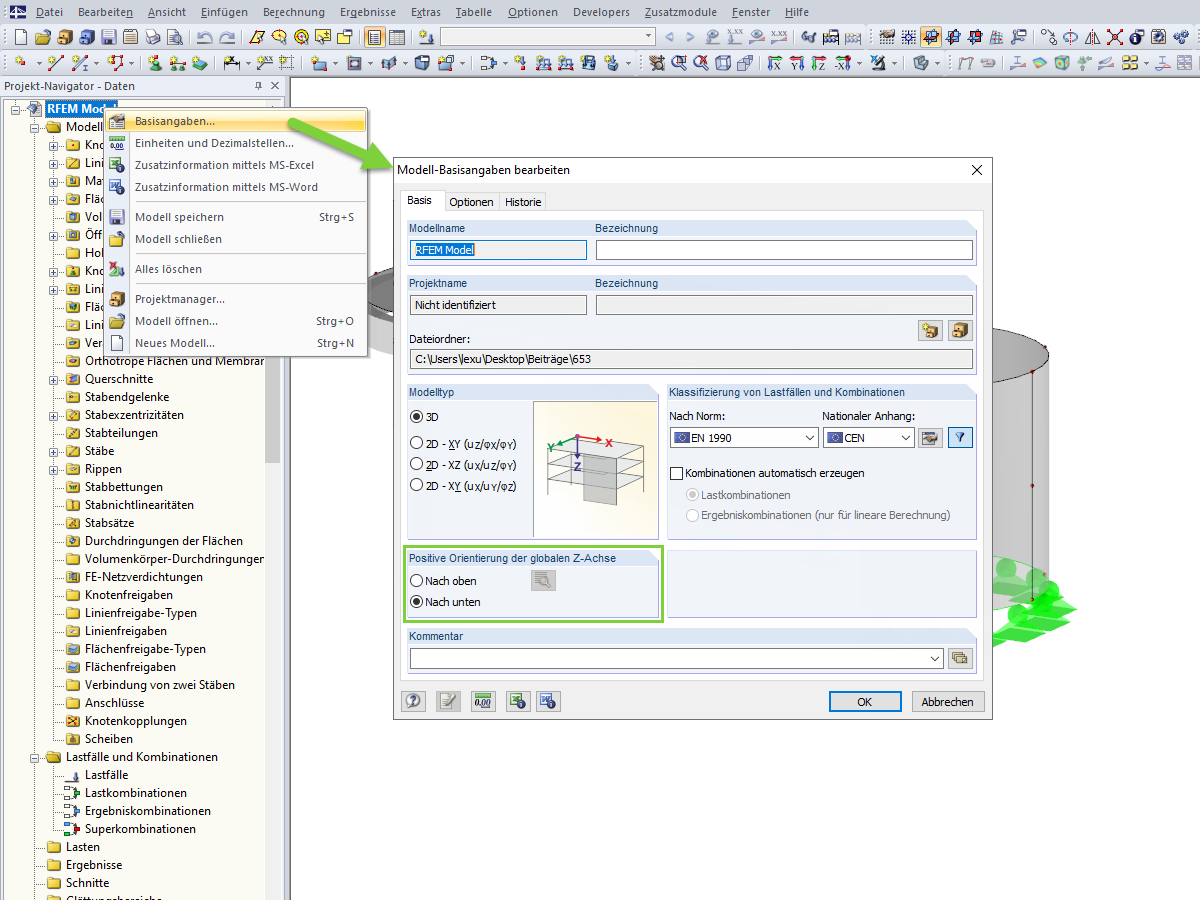Click the view in Z direction icon
The image size is (1200, 900).
819,63
